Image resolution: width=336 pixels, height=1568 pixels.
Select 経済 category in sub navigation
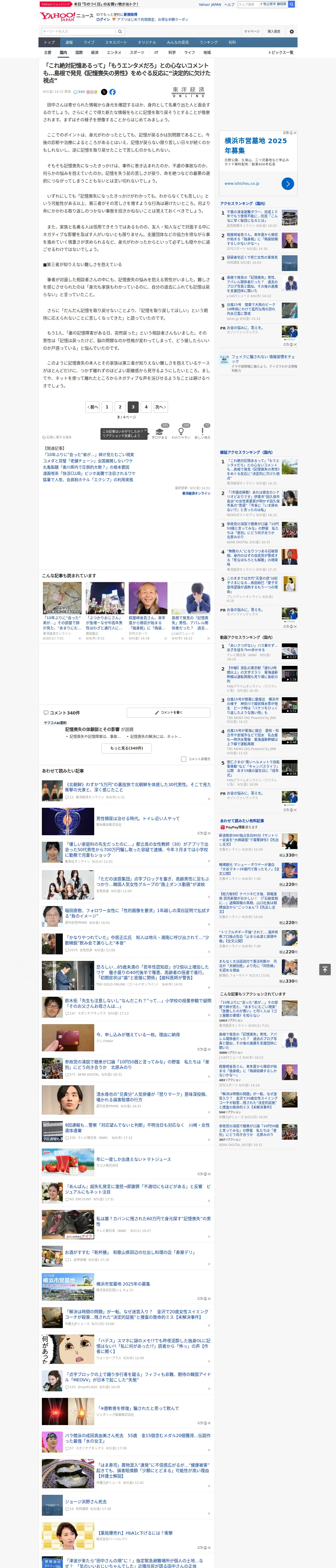click(94, 52)
